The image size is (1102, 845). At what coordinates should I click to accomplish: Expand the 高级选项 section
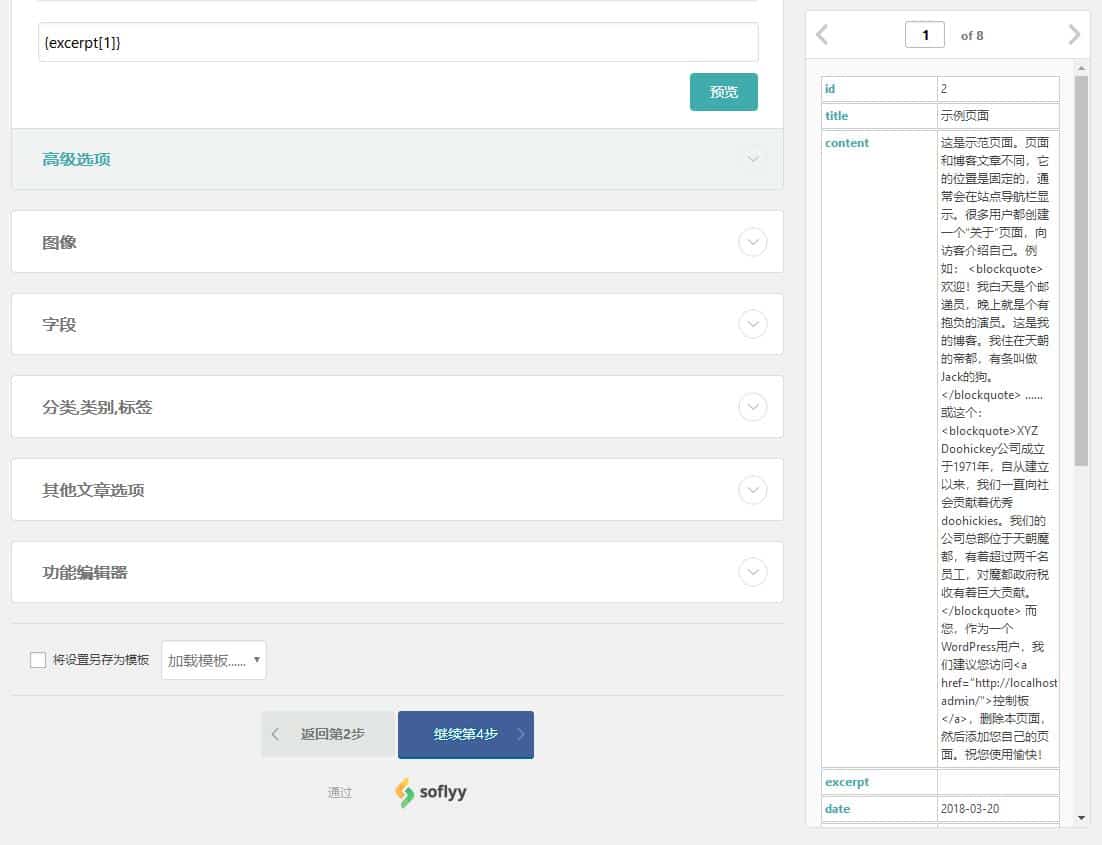(752, 159)
